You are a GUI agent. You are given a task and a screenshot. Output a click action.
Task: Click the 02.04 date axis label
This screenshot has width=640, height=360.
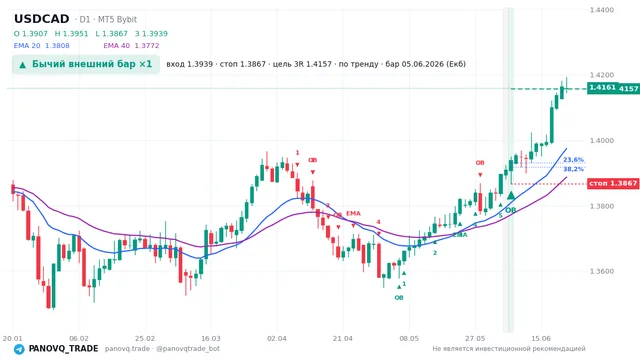(277, 338)
